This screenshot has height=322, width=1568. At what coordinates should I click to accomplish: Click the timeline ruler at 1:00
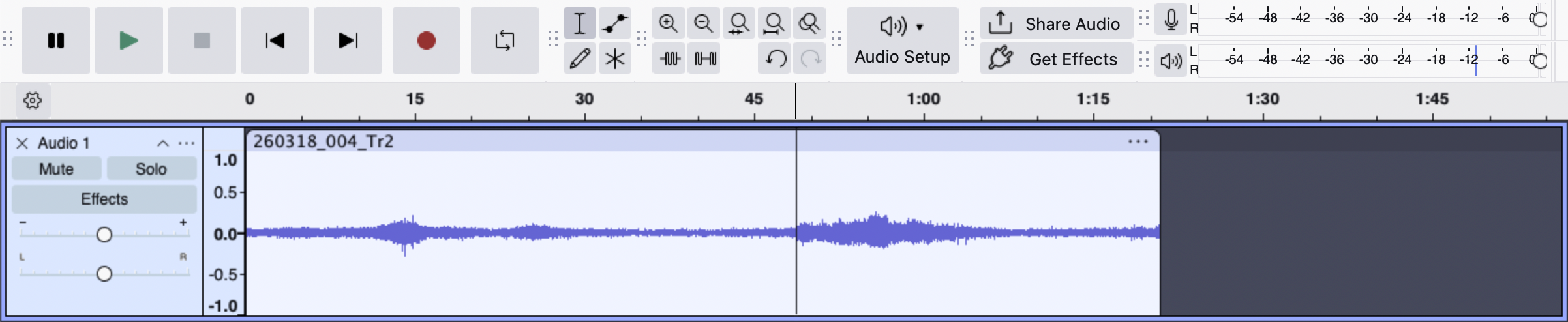tap(924, 99)
